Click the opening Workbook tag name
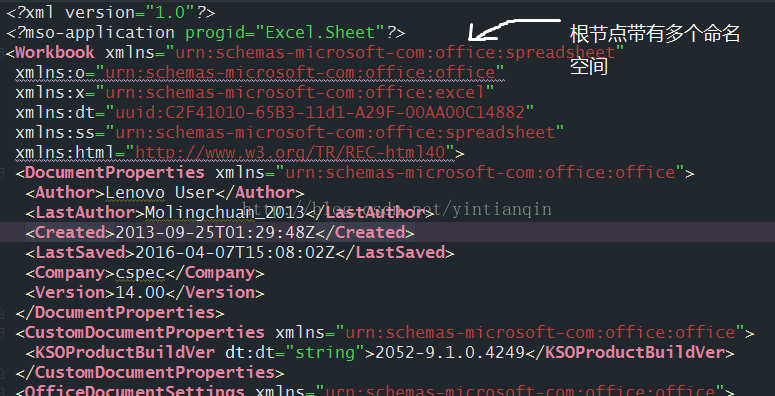This screenshot has width=775, height=396. tap(55, 52)
